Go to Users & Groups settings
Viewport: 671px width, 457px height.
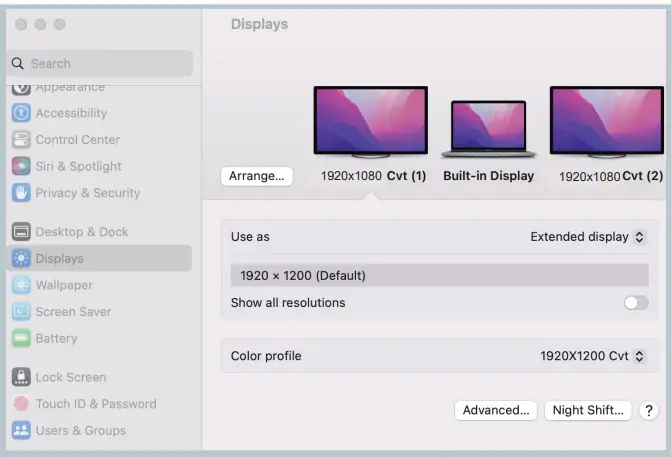coord(80,431)
